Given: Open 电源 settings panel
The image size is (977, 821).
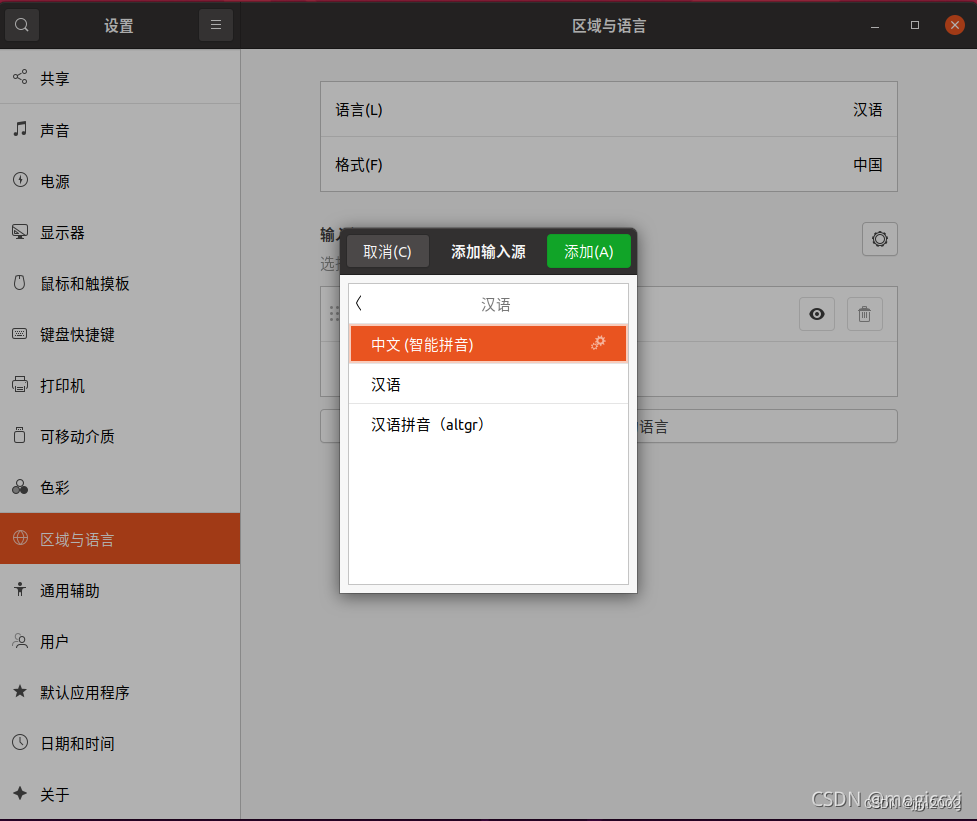Looking at the screenshot, I should (x=120, y=181).
